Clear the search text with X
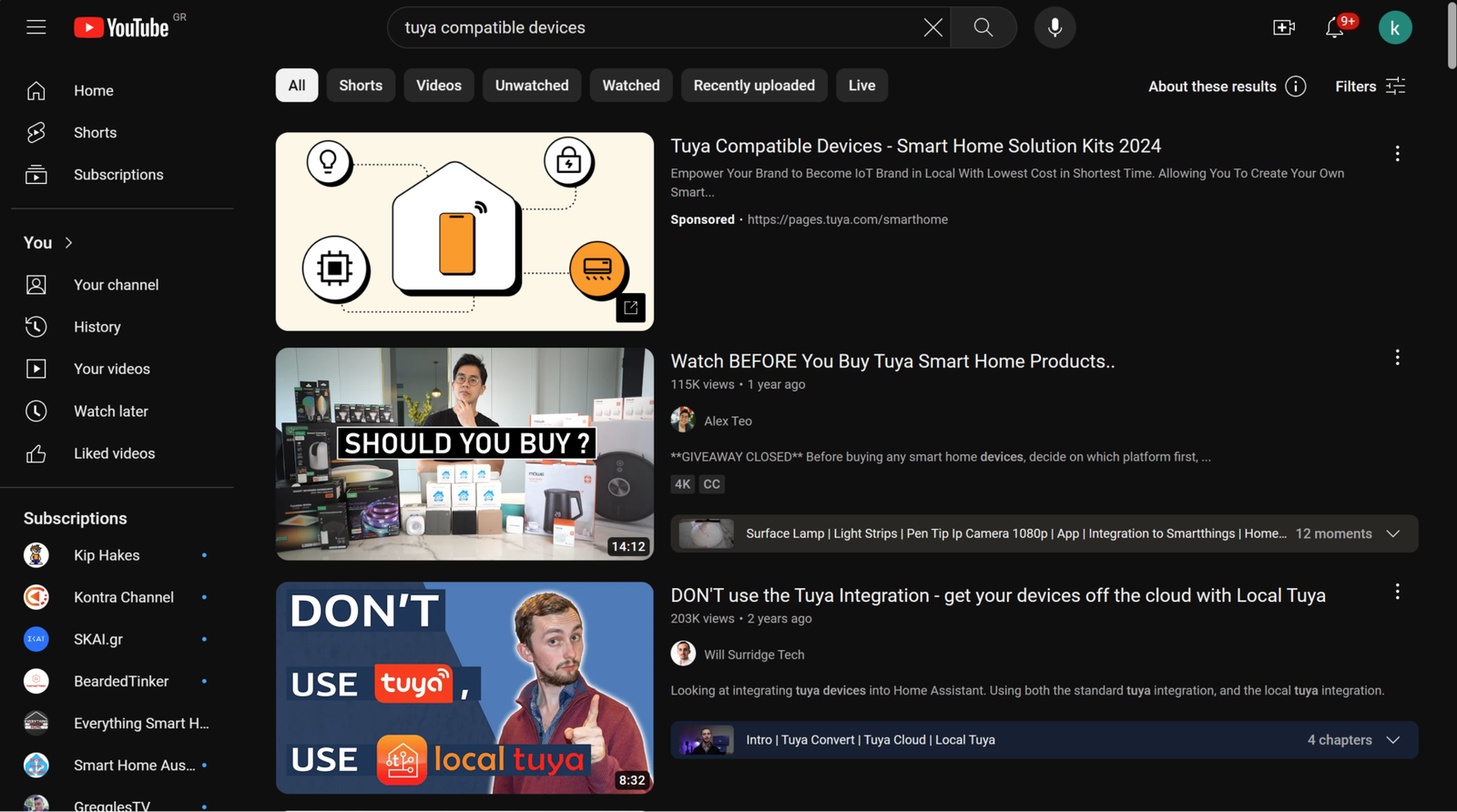Image resolution: width=1457 pixels, height=812 pixels. [932, 27]
